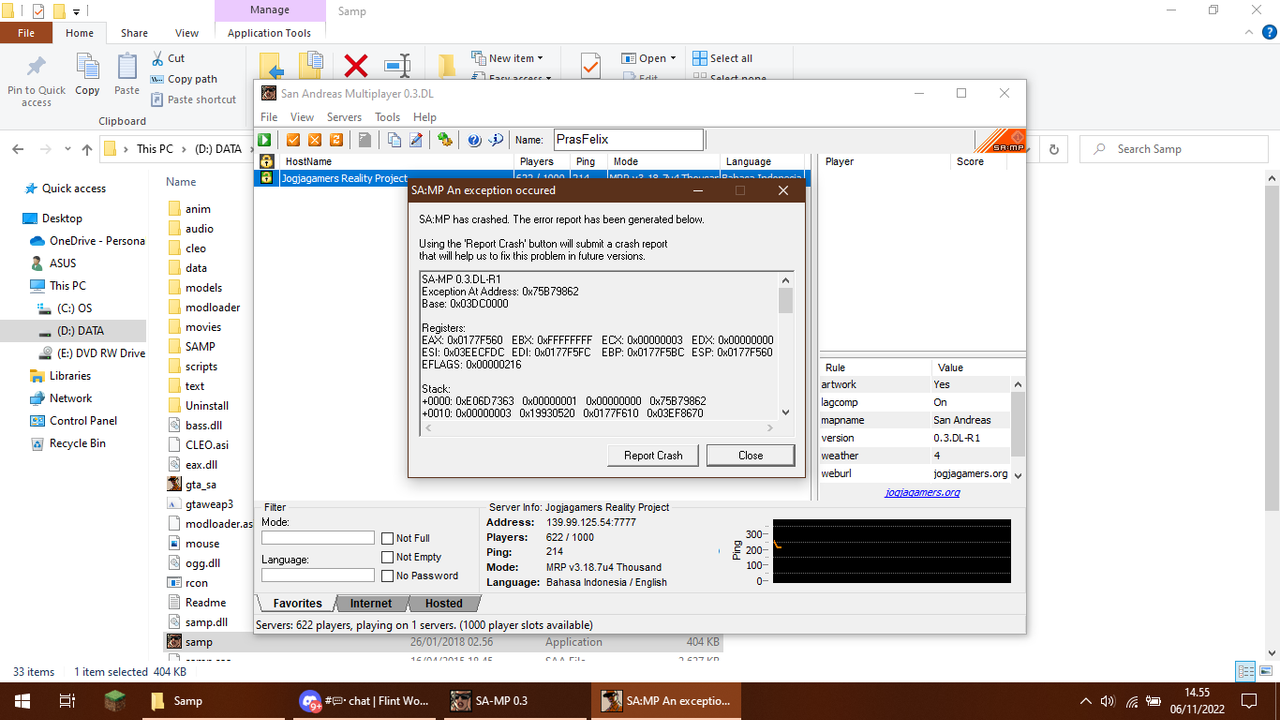Click the blue Help question mark icon in SA-MP
Viewport: 1280px width, 720px height.
[474, 140]
